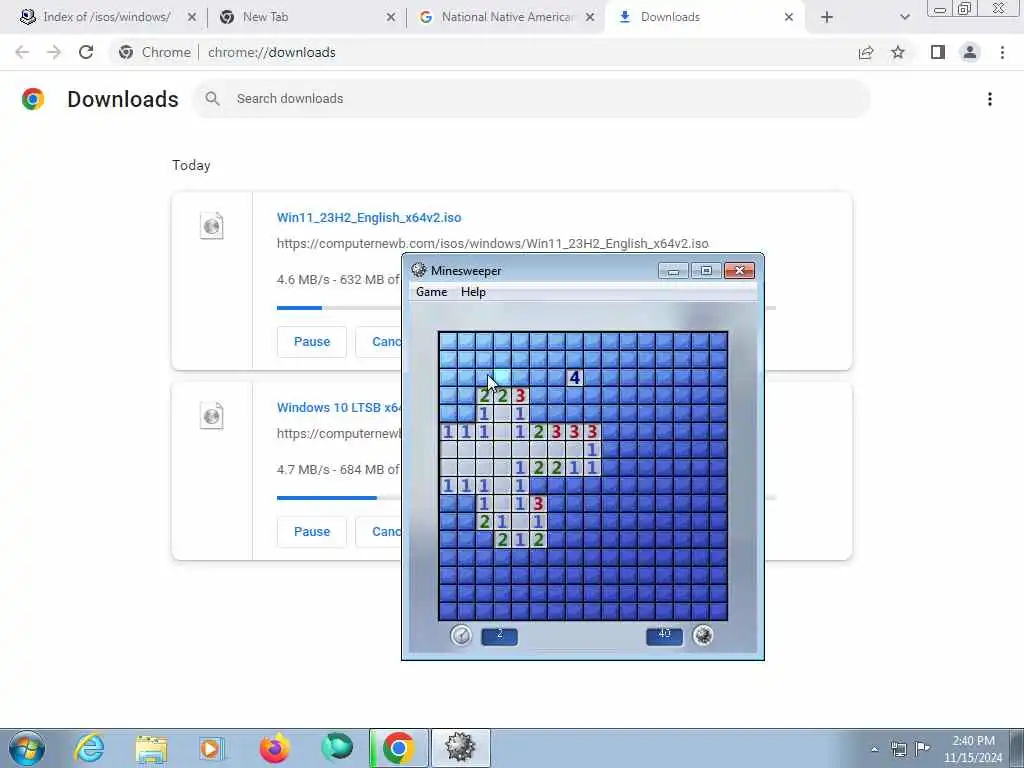Screen dimensions: 1024x768
Task: Click the Win11 ISO download progress bar
Action: point(339,308)
